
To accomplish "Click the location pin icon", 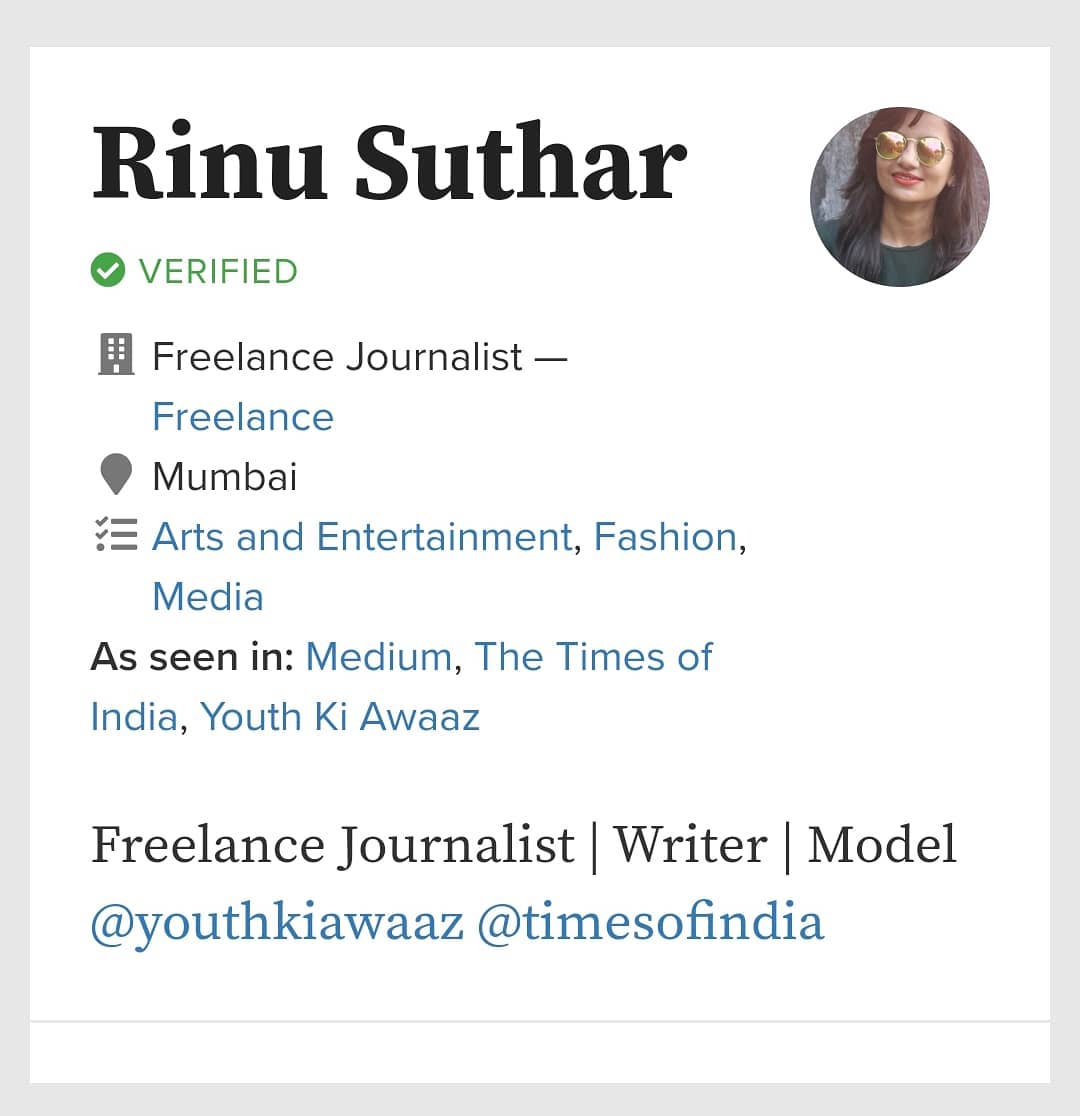I will (116, 474).
